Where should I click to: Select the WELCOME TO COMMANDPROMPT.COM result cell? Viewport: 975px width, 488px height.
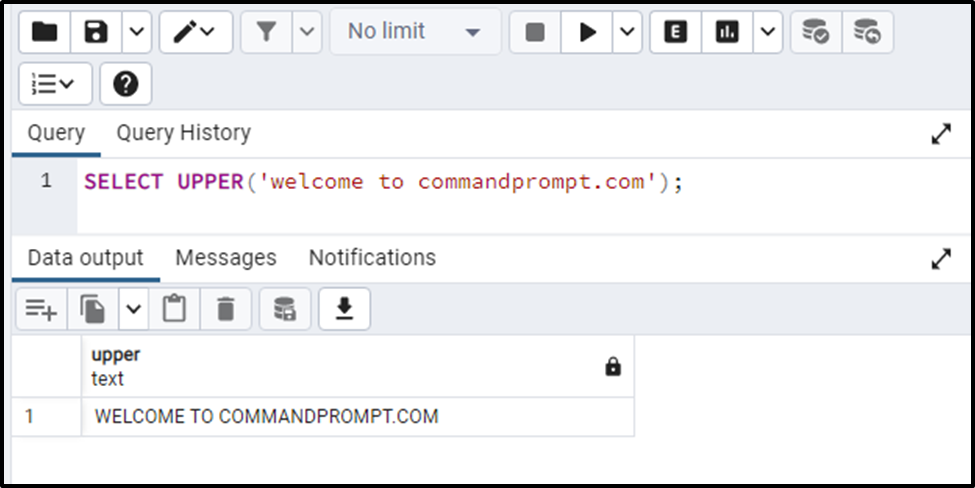[358, 417]
